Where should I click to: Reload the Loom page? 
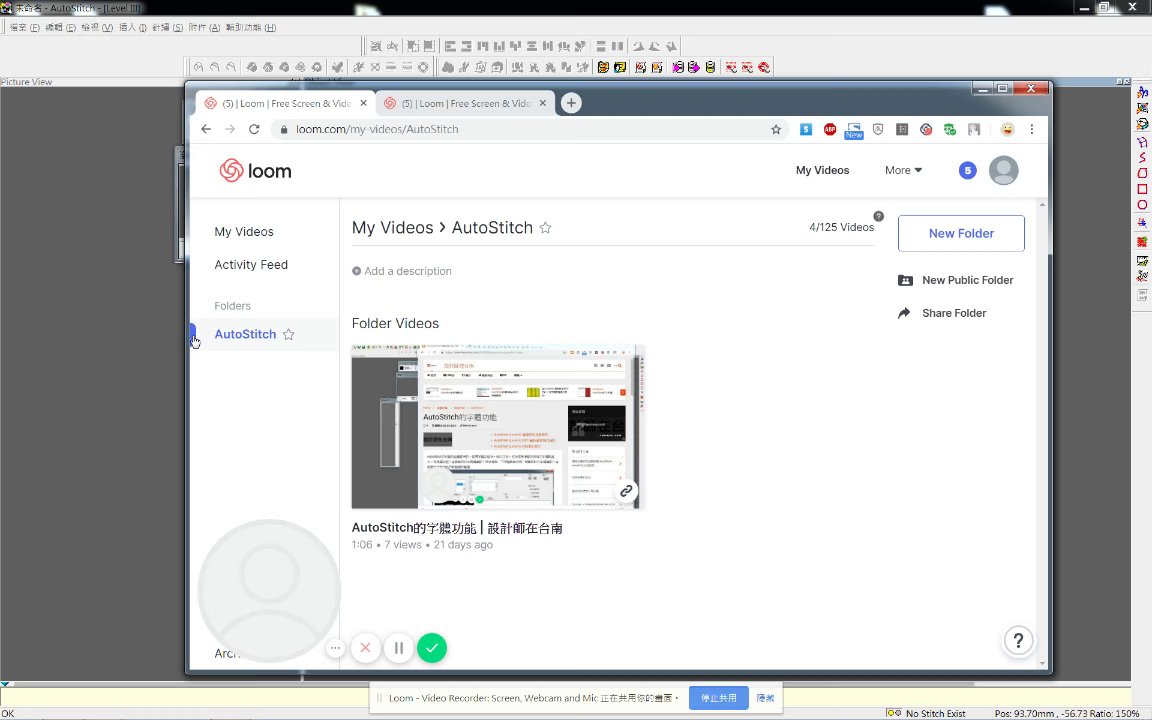(254, 129)
